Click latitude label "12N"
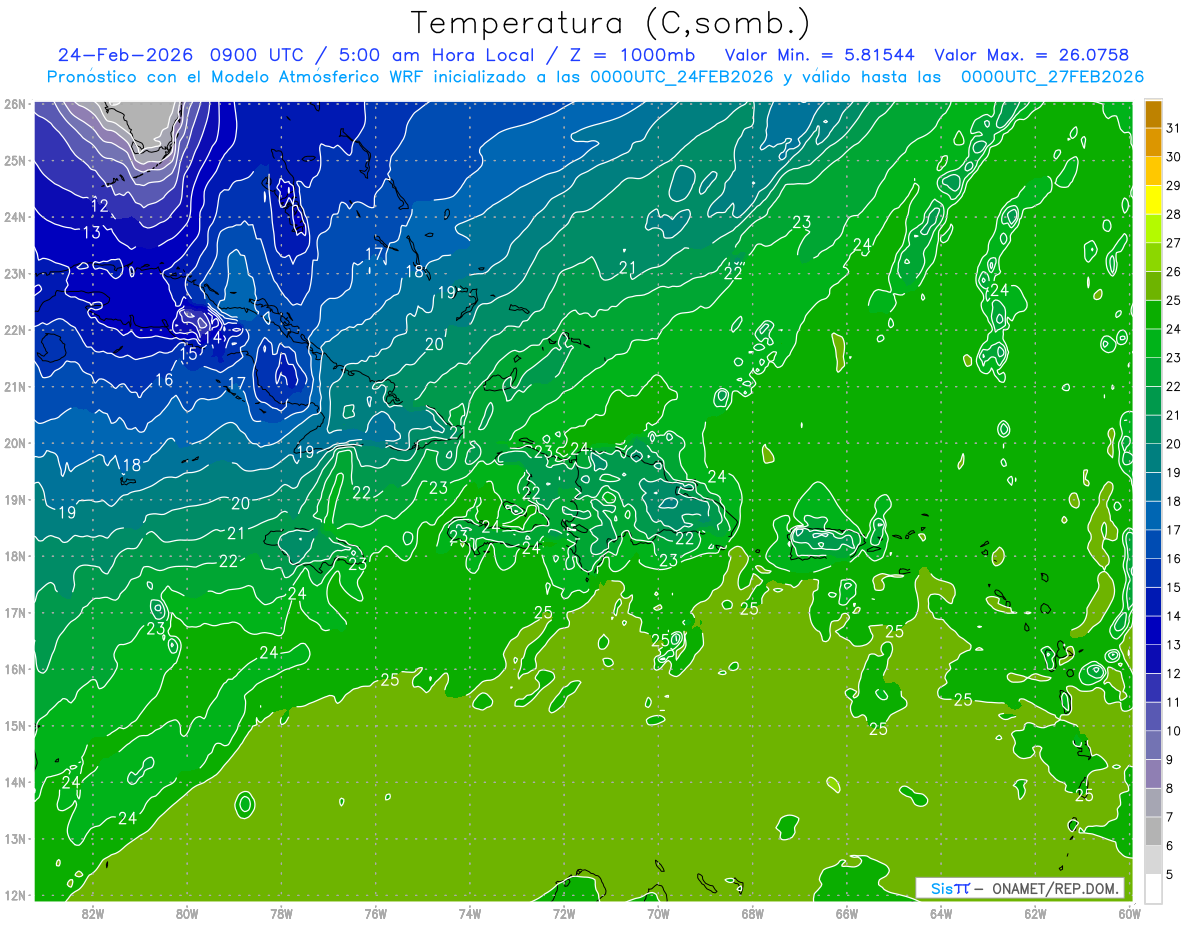This screenshot has width=1200, height=927. click(14, 895)
